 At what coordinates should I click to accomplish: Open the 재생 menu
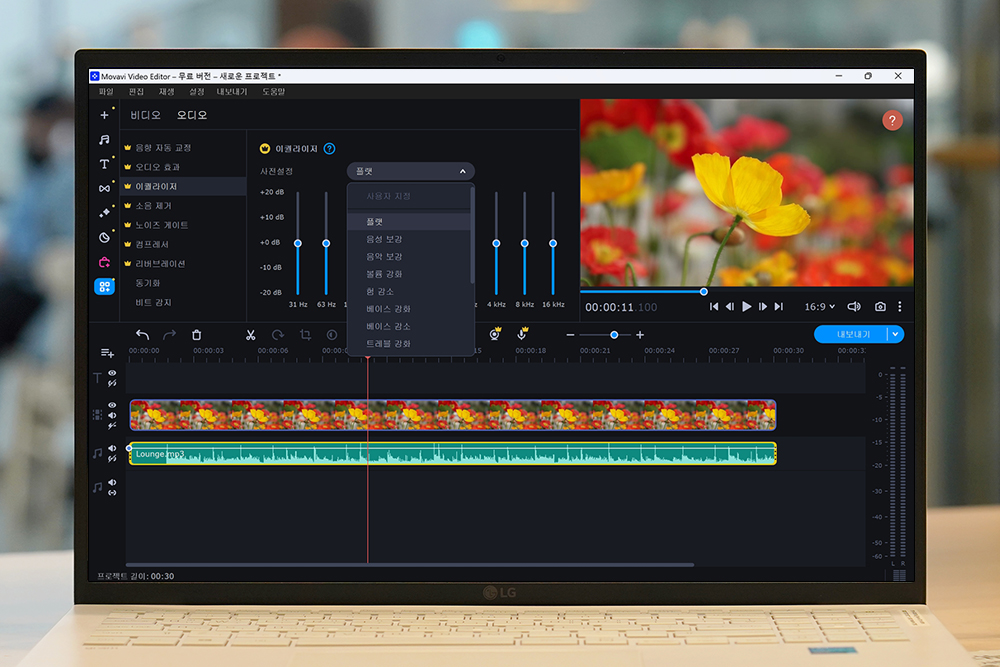pyautogui.click(x=166, y=92)
